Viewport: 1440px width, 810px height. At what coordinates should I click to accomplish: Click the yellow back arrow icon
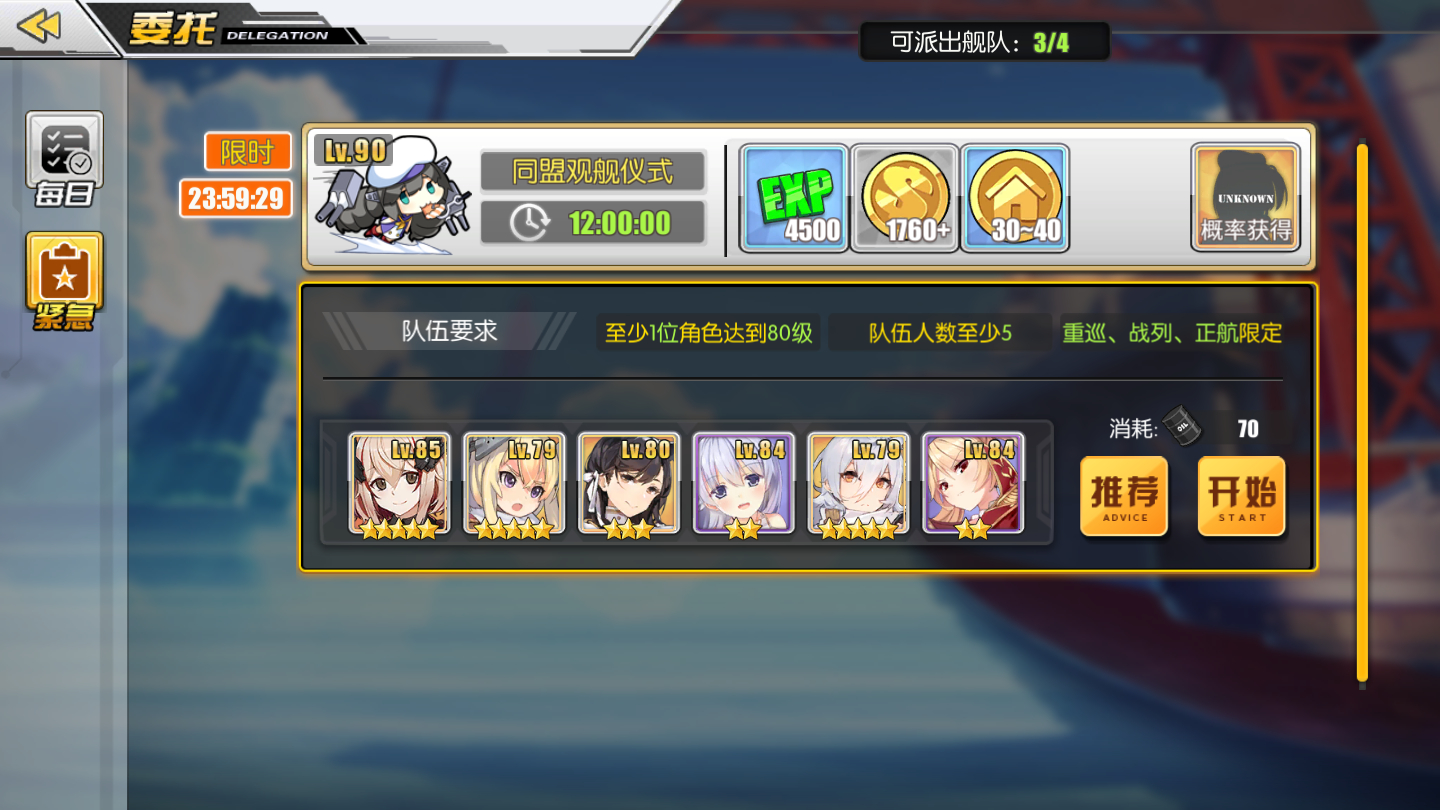point(39,26)
